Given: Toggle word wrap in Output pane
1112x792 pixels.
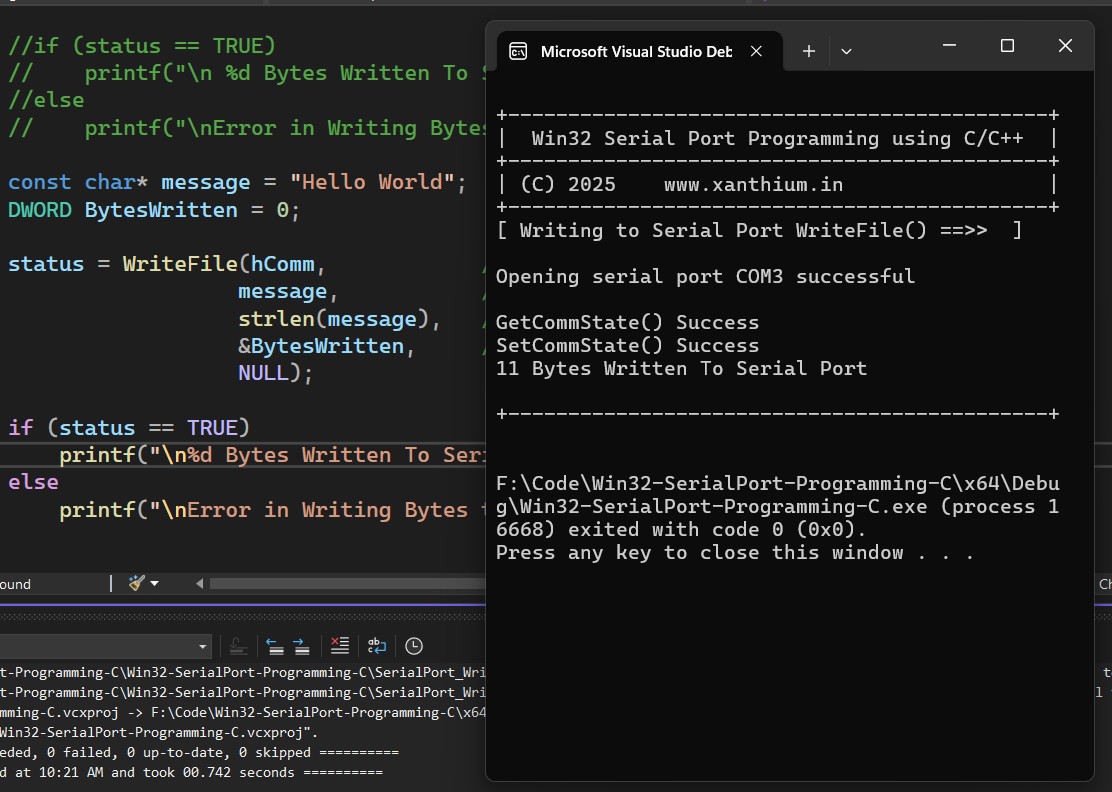Looking at the screenshot, I should [x=377, y=646].
